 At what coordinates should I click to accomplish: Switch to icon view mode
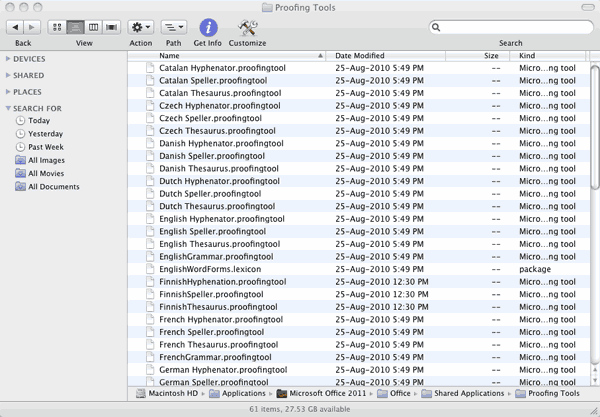[56, 27]
